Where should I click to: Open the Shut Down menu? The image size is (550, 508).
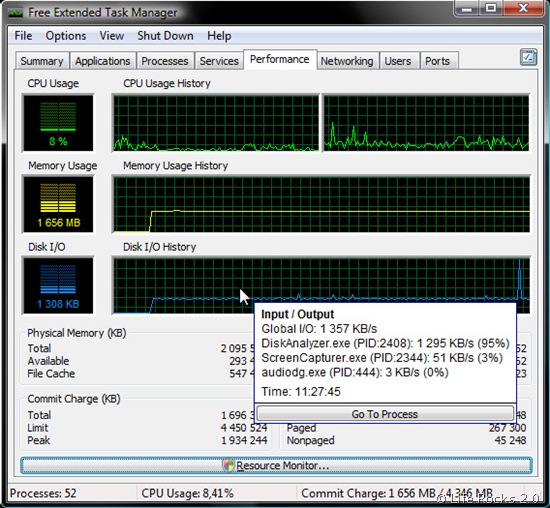(x=165, y=36)
